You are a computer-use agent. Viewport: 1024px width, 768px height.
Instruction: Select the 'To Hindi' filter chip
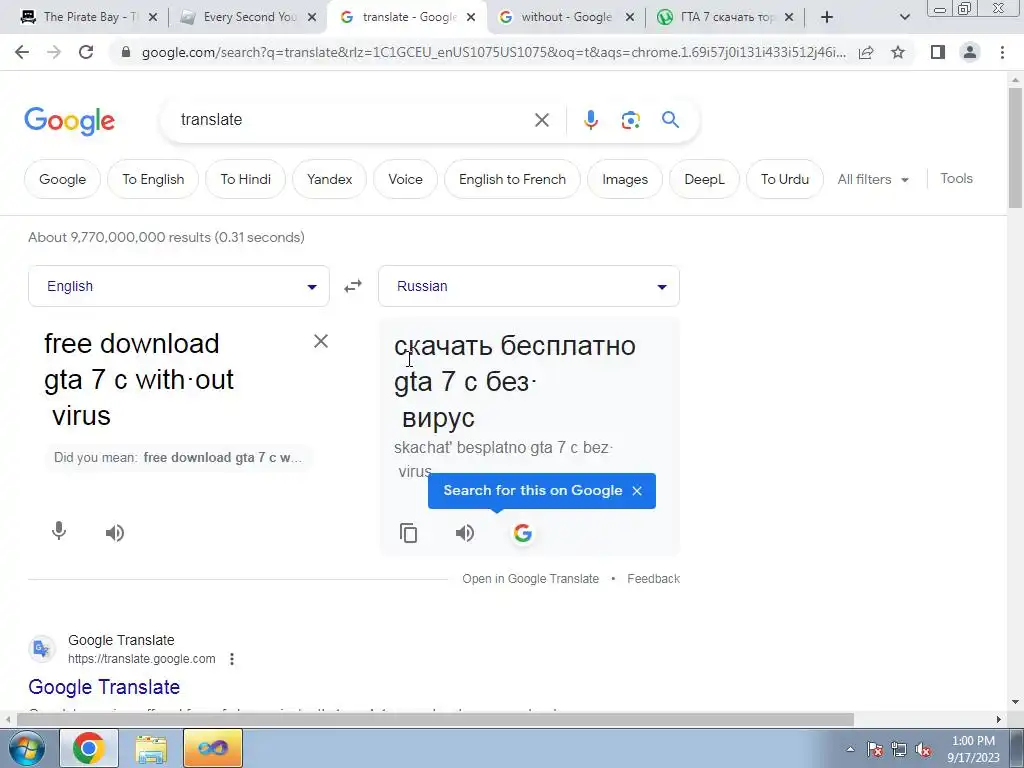tap(246, 179)
